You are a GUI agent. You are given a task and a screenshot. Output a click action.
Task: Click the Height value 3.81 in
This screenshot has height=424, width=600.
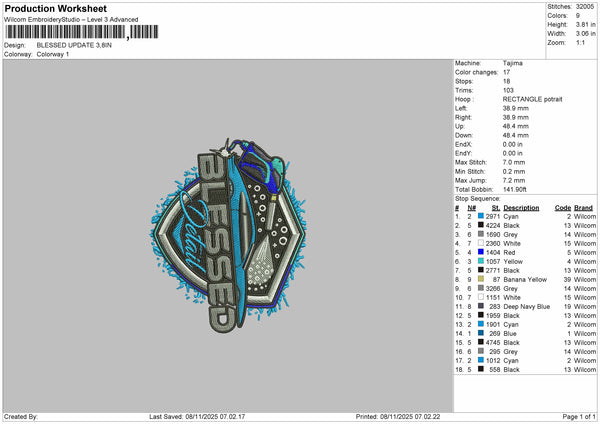point(585,24)
